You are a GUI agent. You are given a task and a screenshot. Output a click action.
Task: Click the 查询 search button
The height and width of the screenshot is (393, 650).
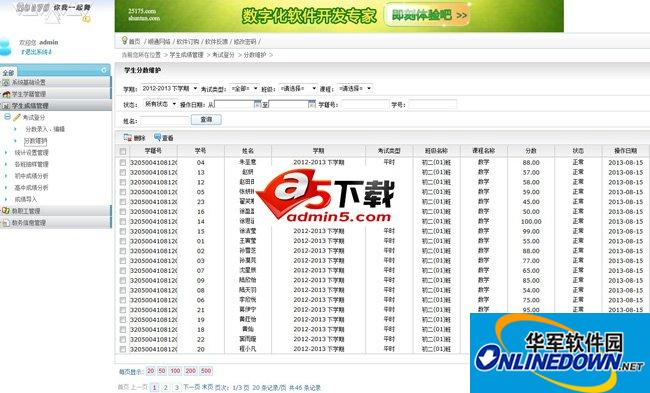click(x=206, y=120)
